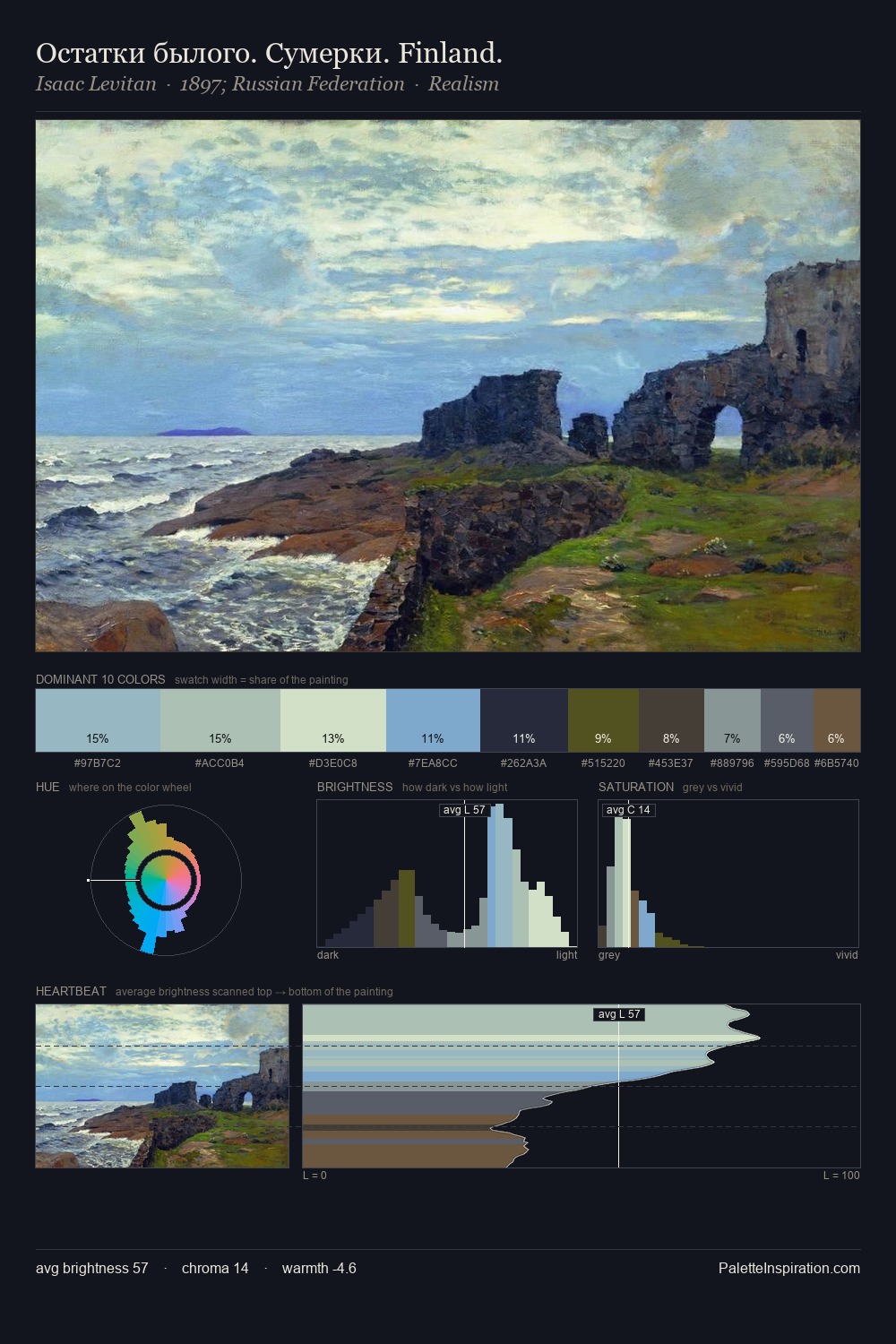Click the 'light' axis label under brightness
The width and height of the screenshot is (896, 1344).
(567, 955)
